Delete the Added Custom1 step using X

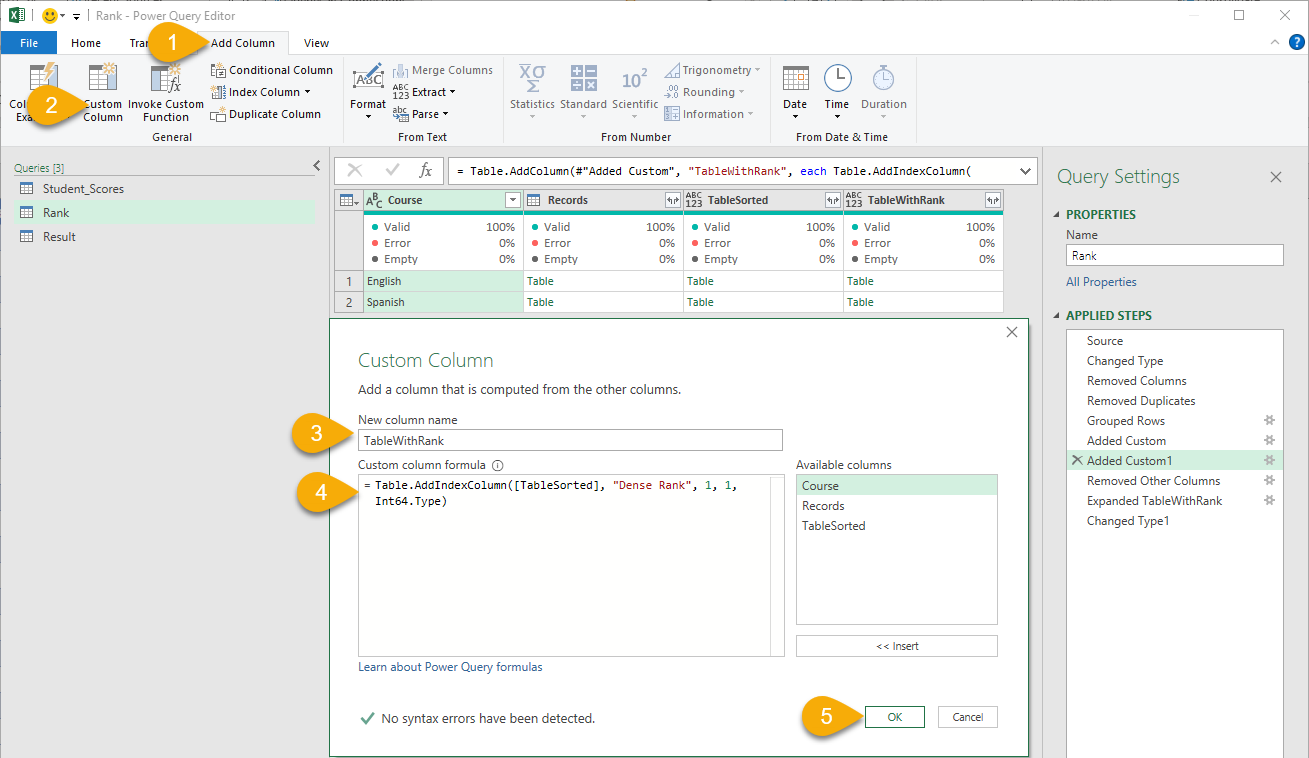1076,461
